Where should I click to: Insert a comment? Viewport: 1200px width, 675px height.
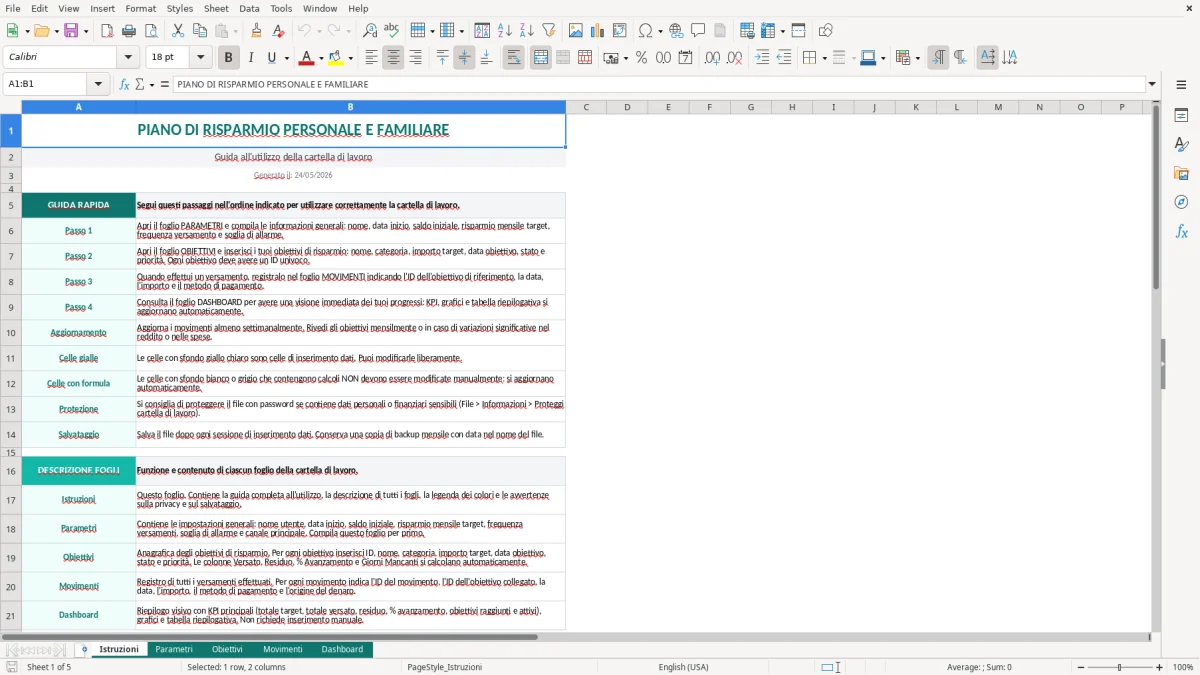[x=698, y=31]
